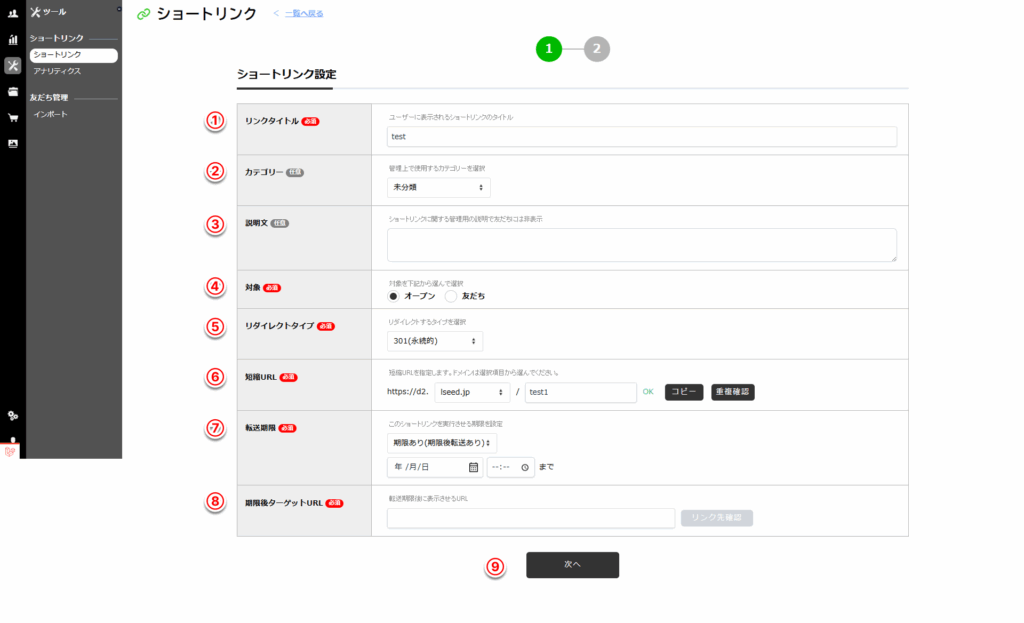The height and width of the screenshot is (623, 1024).
Task: Expand the 転送期限 dropdown showing 期限あり
Action: pos(441,443)
